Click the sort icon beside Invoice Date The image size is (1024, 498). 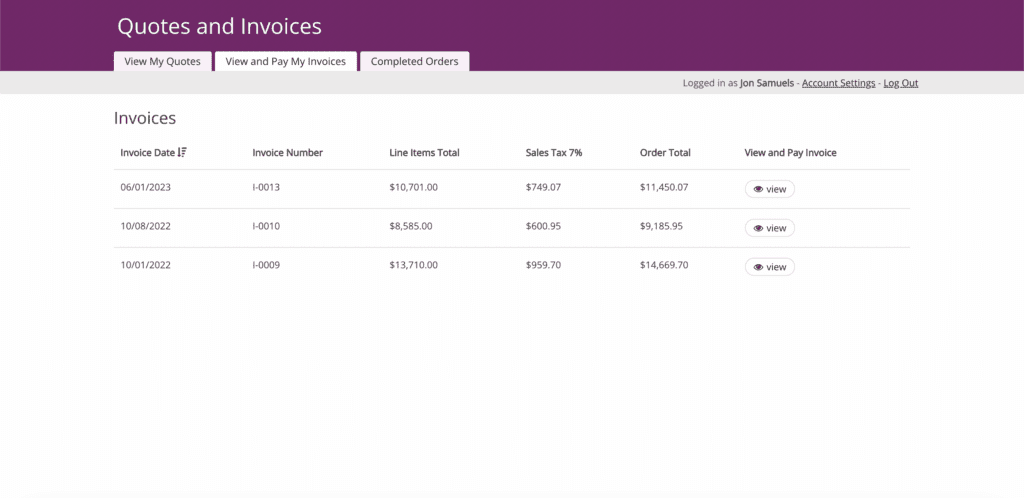[x=182, y=153]
